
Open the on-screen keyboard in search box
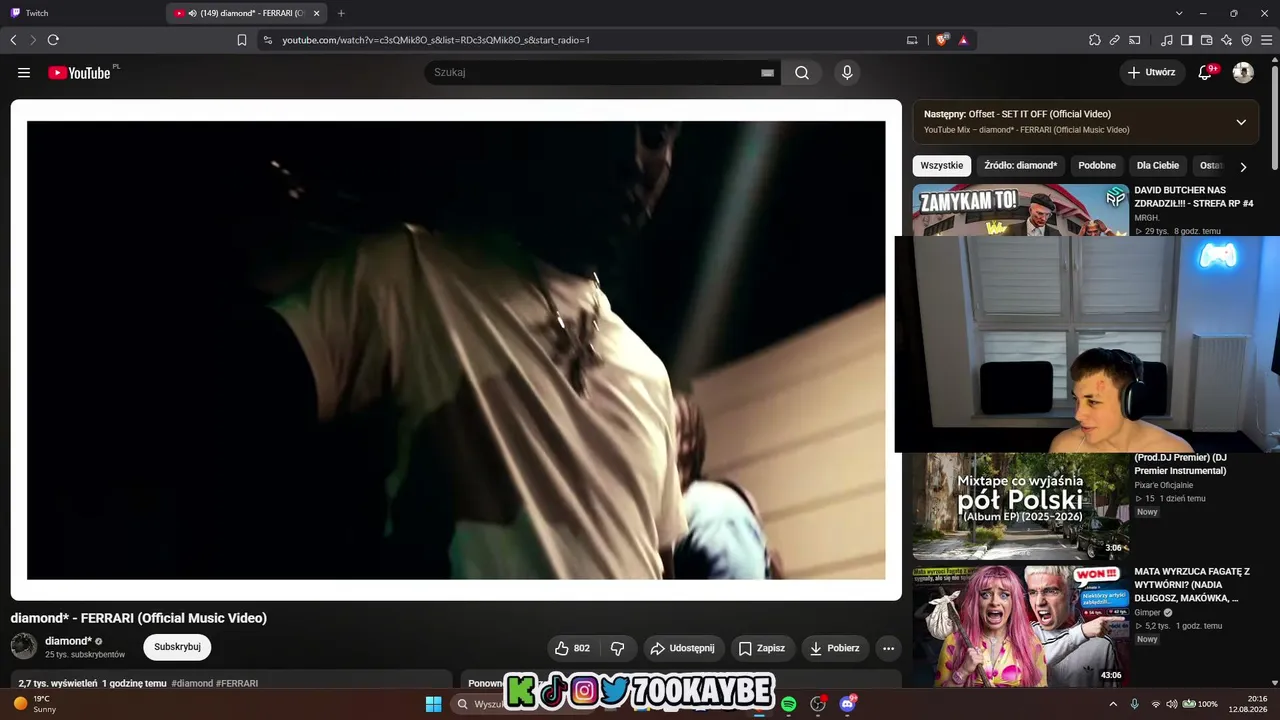(767, 73)
